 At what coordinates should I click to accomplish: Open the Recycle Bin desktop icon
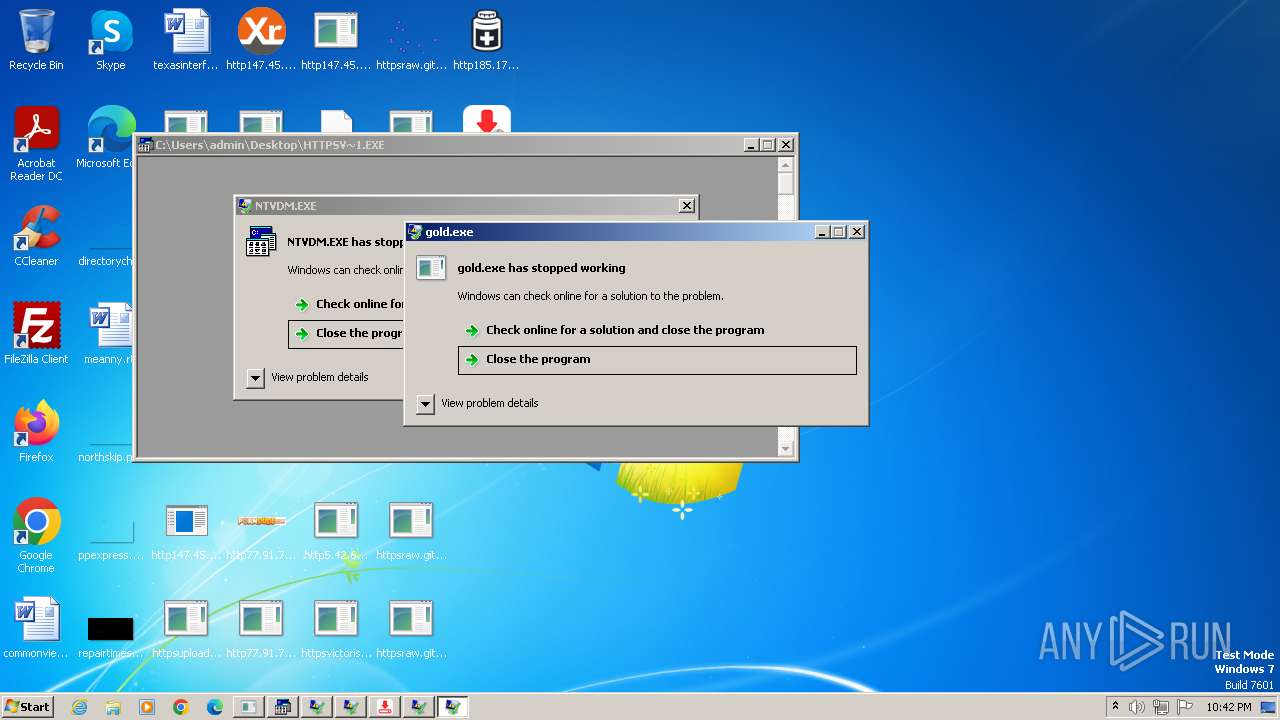36,40
